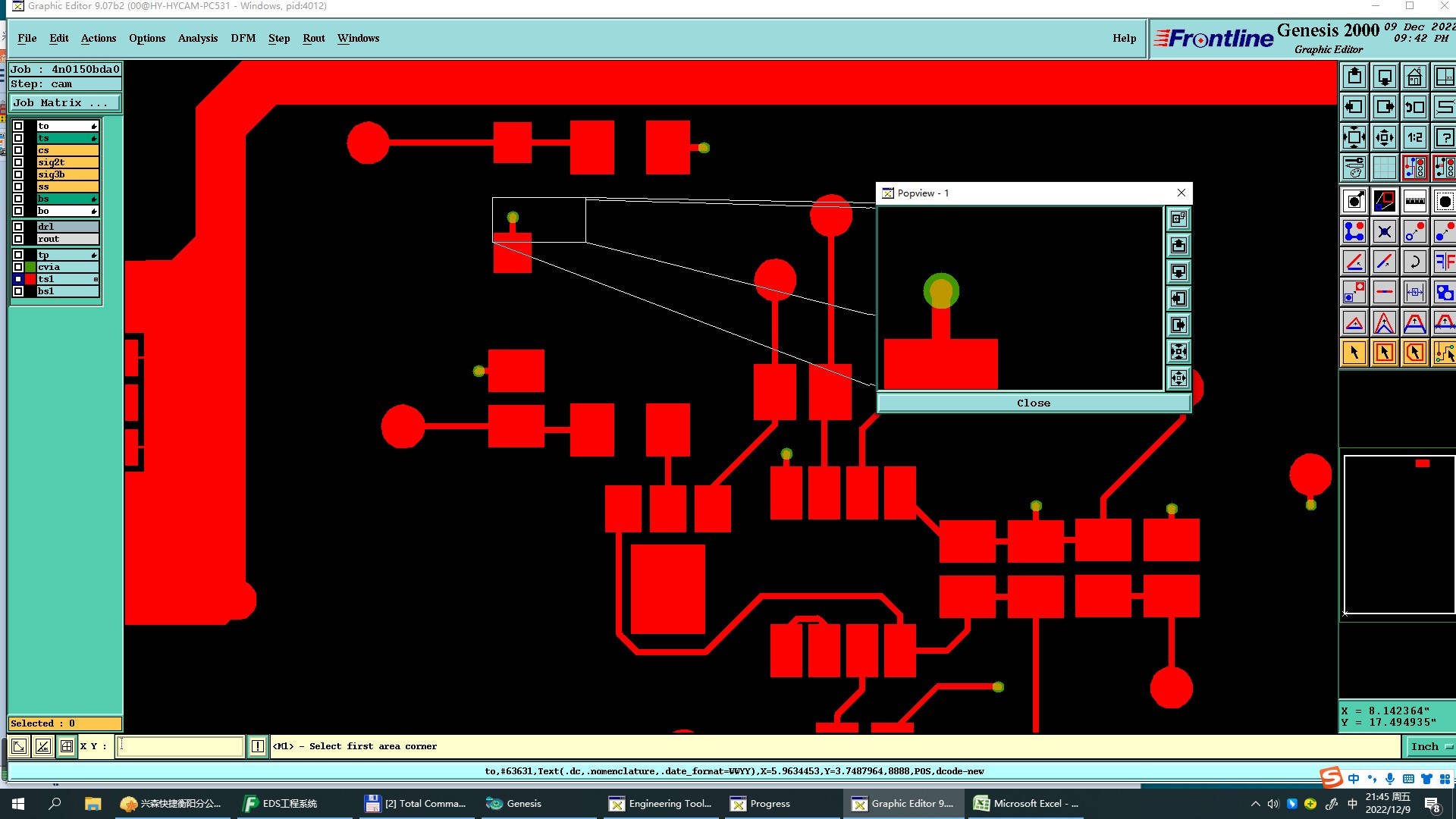
Task: Select the delete feature X tool
Action: click(1384, 232)
